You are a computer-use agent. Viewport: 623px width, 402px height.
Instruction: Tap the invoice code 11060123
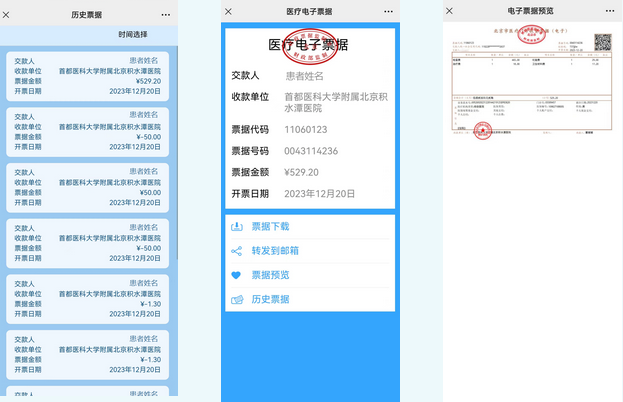(306, 129)
